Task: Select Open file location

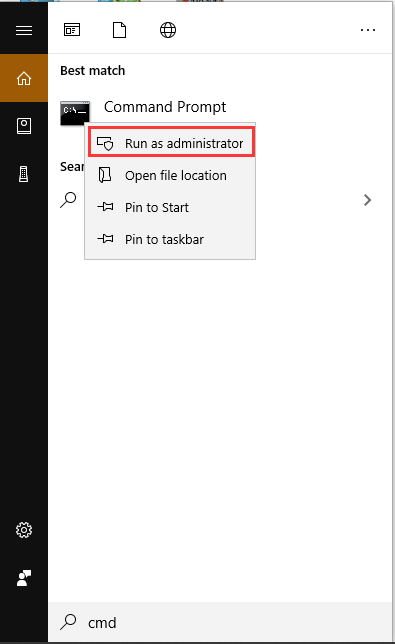Action: [170, 175]
